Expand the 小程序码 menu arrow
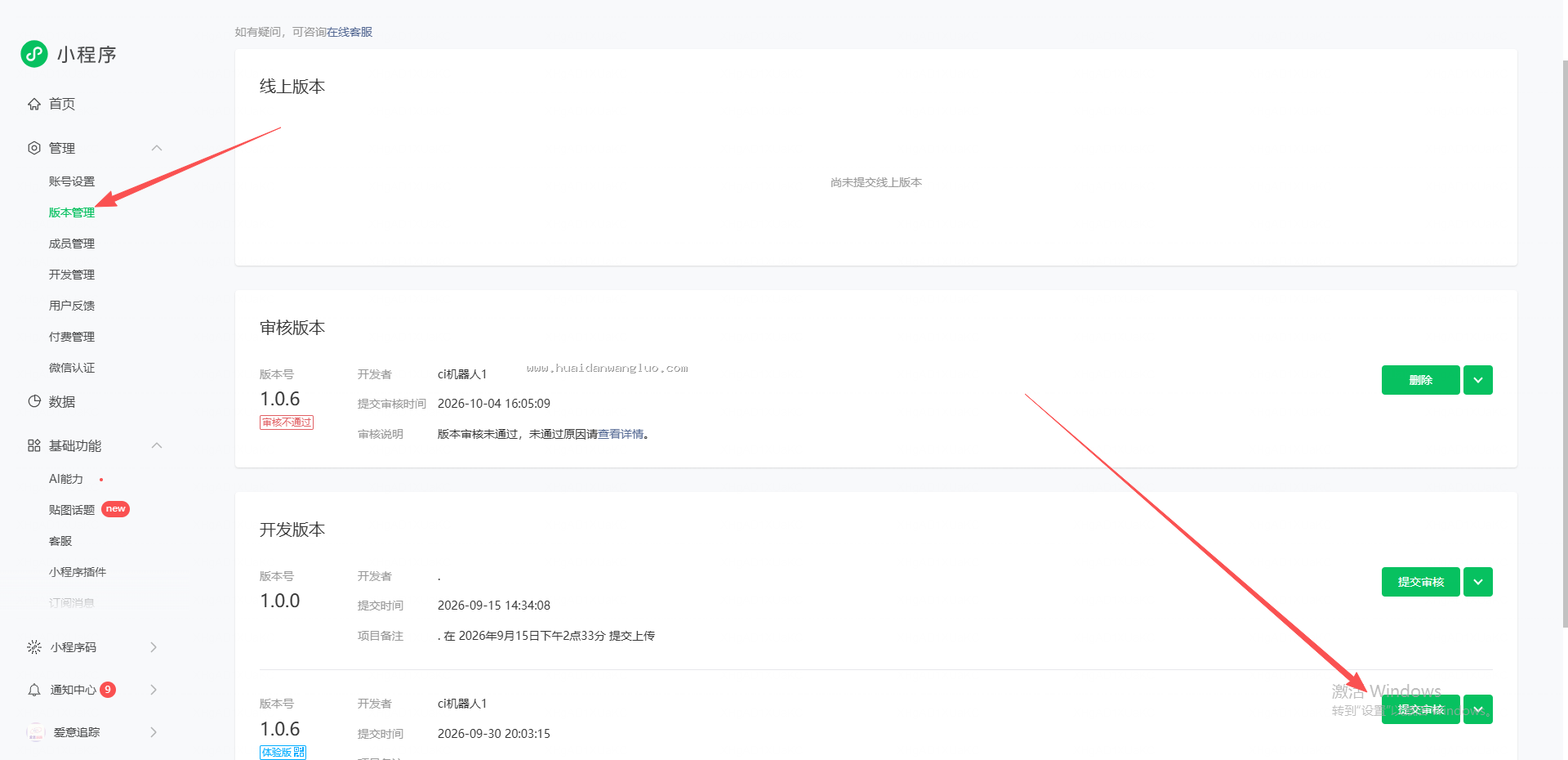This screenshot has width=1568, height=760. [154, 647]
